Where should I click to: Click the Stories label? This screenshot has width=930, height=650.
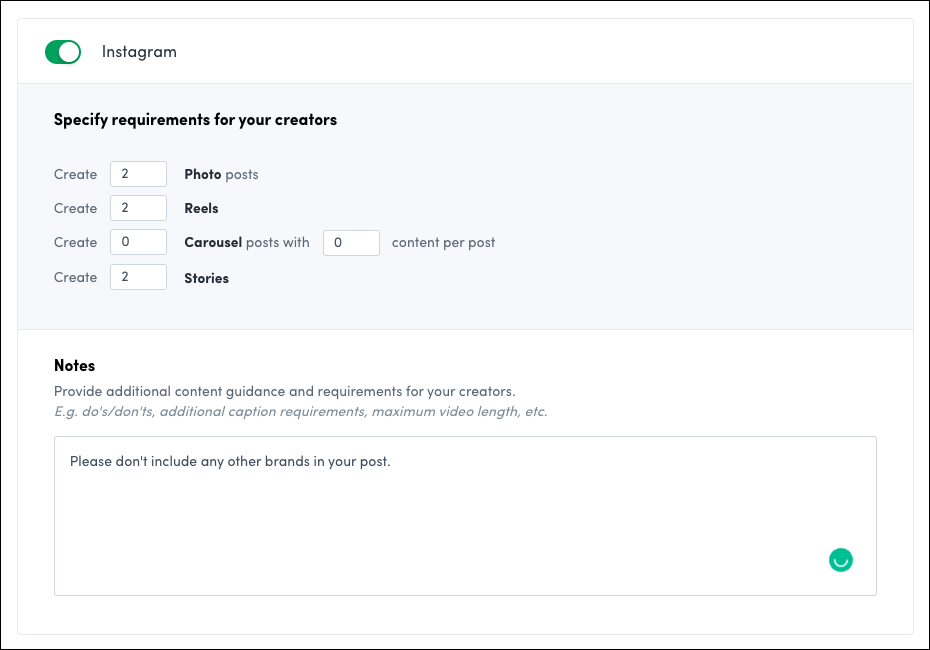pos(206,278)
